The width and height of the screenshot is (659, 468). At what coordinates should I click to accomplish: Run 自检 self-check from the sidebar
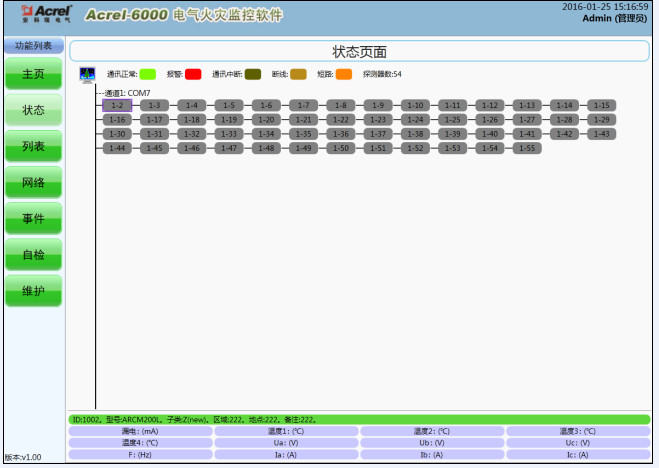pos(34,254)
